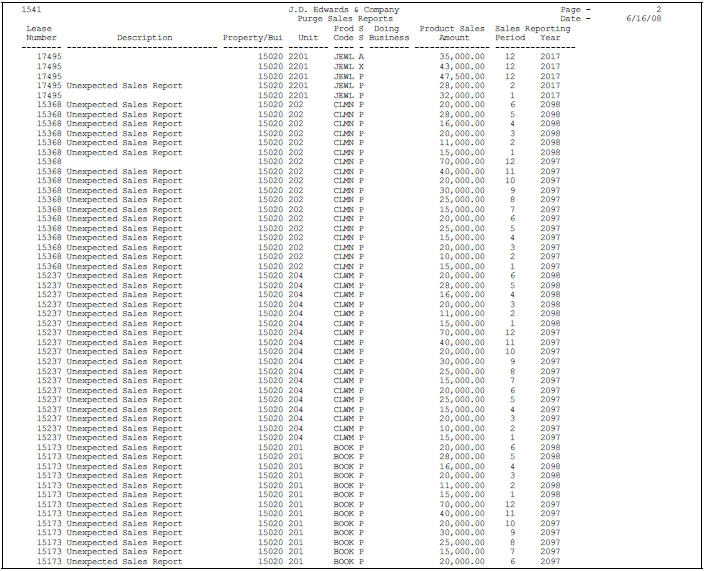Select property 15020 in the 35,000.00 row
This screenshot has height=571, width=704.
point(270,57)
